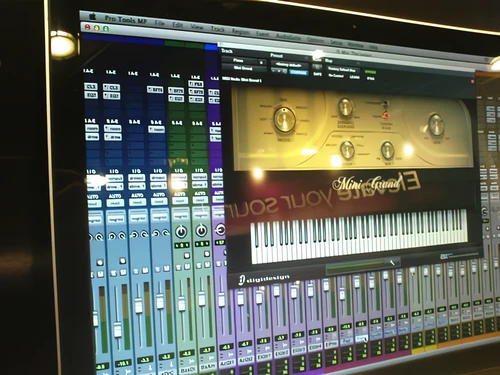500x375 pixels.
Task: Click the red Tuning Scale button in Mini Grand
Action: (x=386, y=115)
